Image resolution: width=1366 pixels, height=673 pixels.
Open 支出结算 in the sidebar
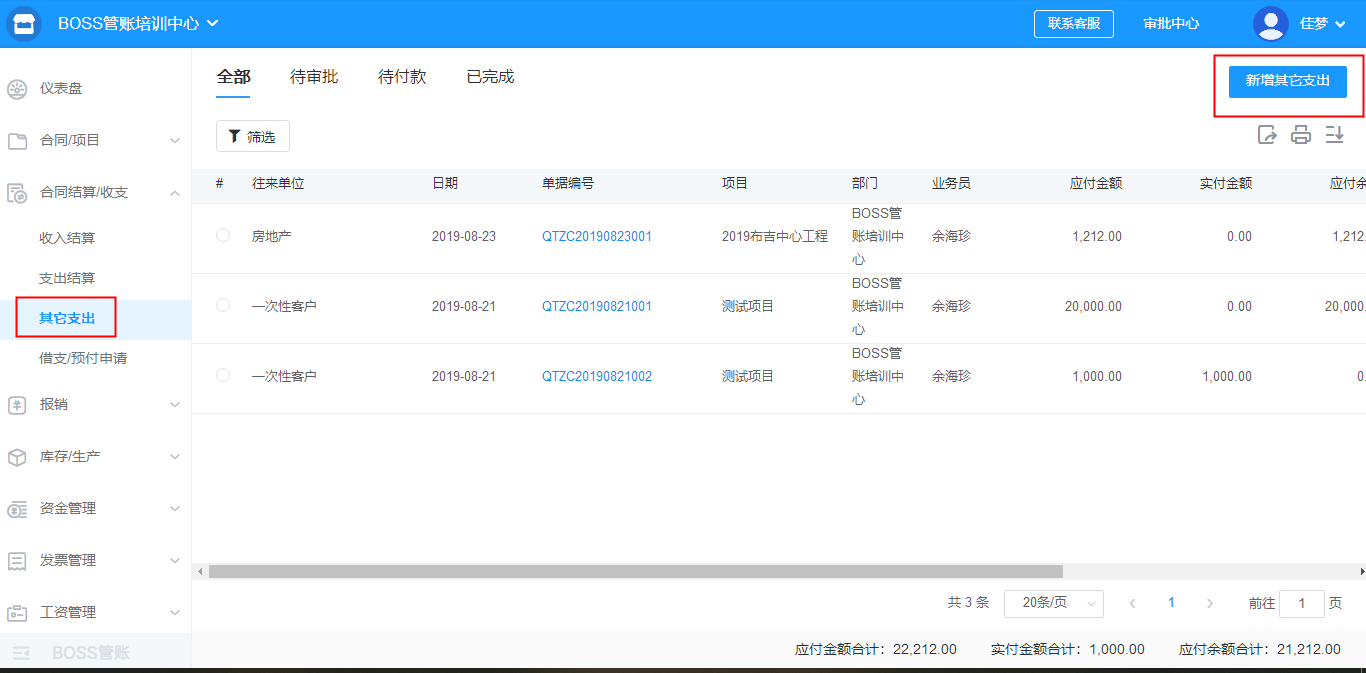pos(67,278)
